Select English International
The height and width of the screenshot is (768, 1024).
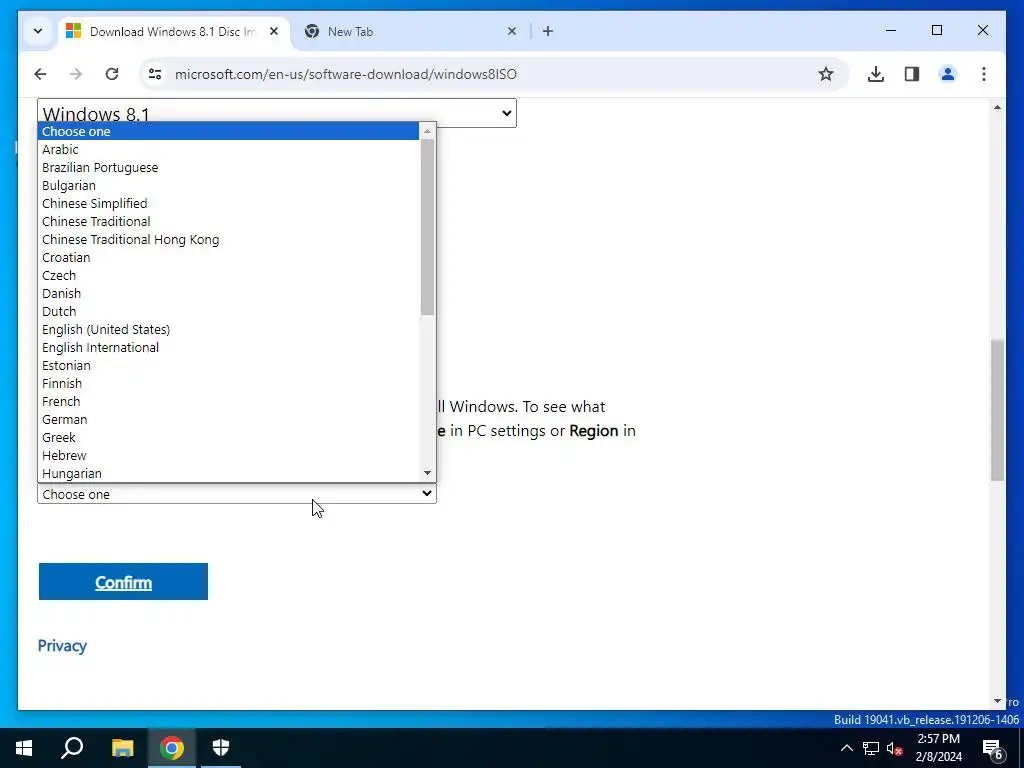point(228,347)
